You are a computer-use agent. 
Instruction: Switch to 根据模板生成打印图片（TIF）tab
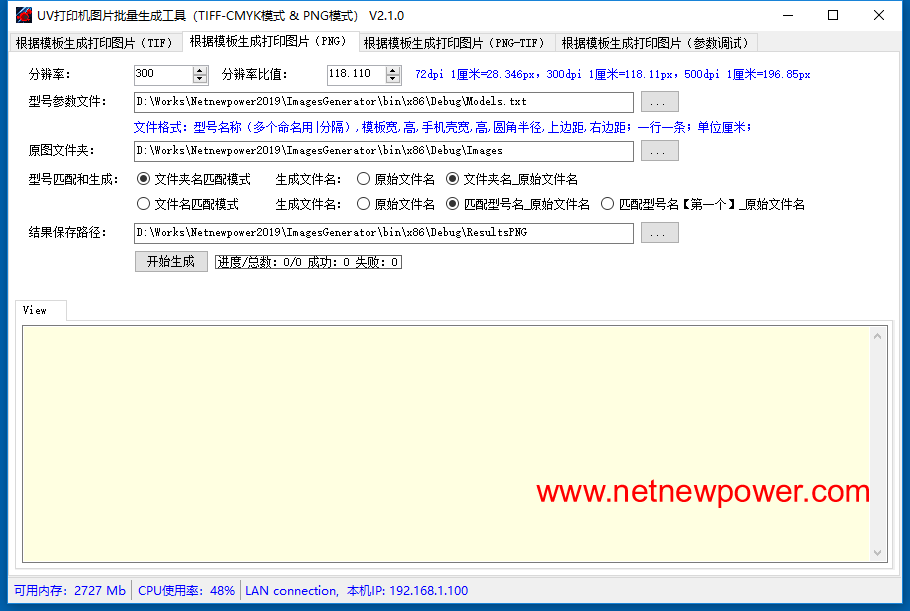tap(95, 43)
